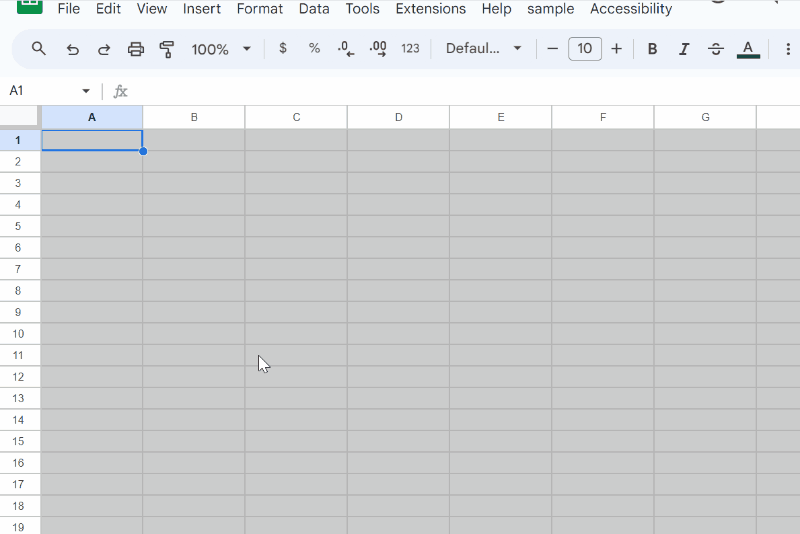Viewport: 800px width, 534px height.
Task: Open the 100% zoom dropdown
Action: click(220, 49)
